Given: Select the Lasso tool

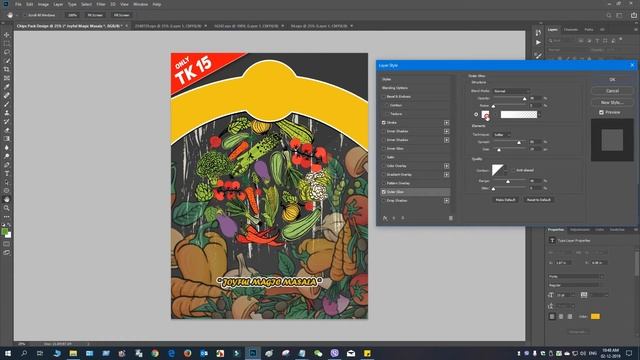Looking at the screenshot, I should (x=7, y=52).
